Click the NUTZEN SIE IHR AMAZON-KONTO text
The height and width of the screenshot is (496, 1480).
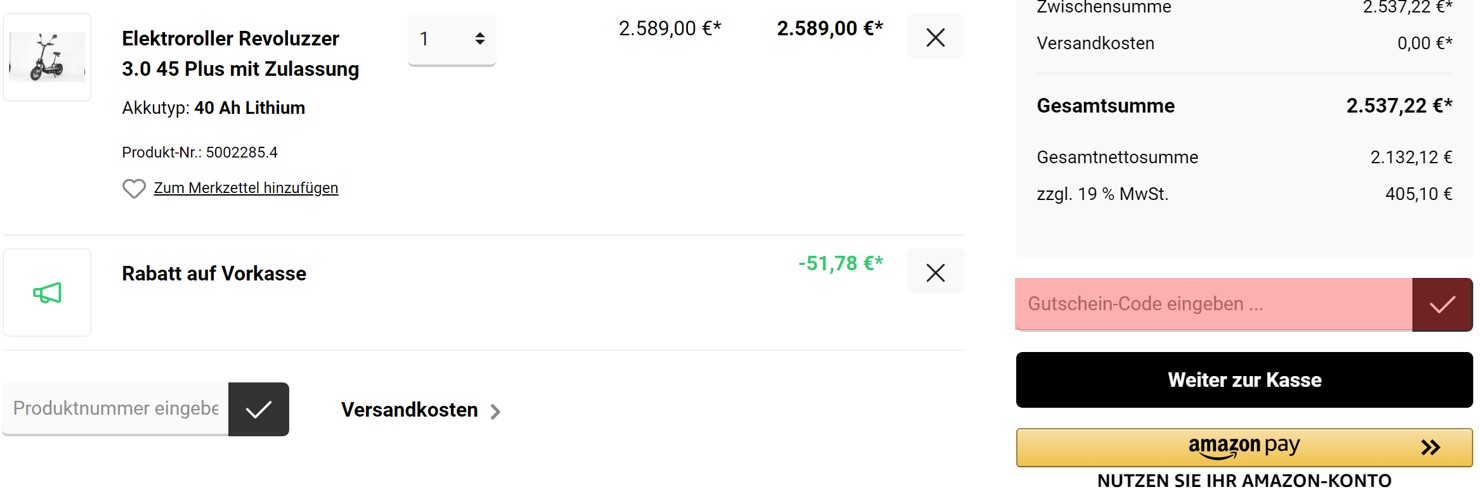point(1244,481)
